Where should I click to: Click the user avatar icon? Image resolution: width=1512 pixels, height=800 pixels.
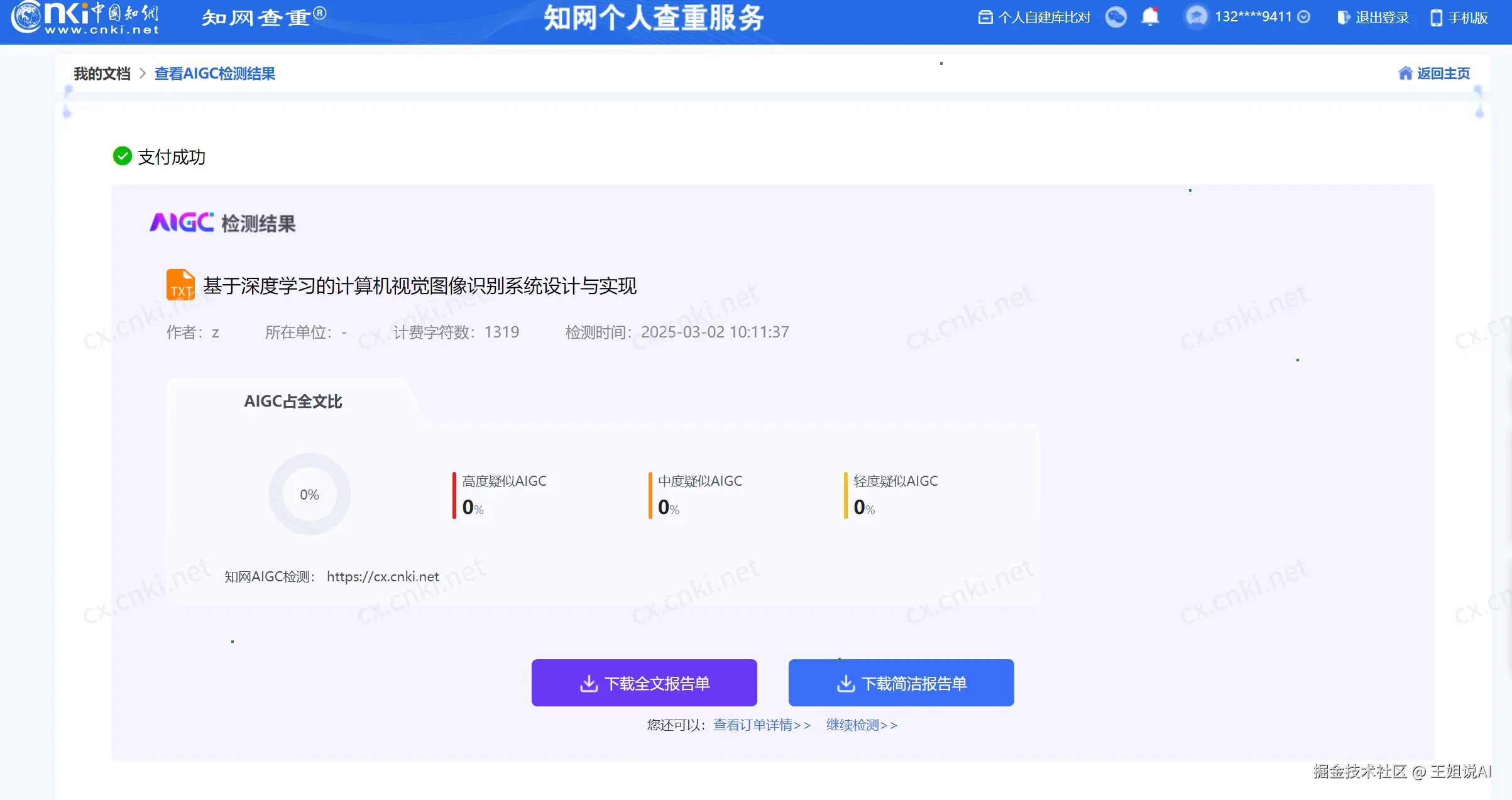(1197, 16)
